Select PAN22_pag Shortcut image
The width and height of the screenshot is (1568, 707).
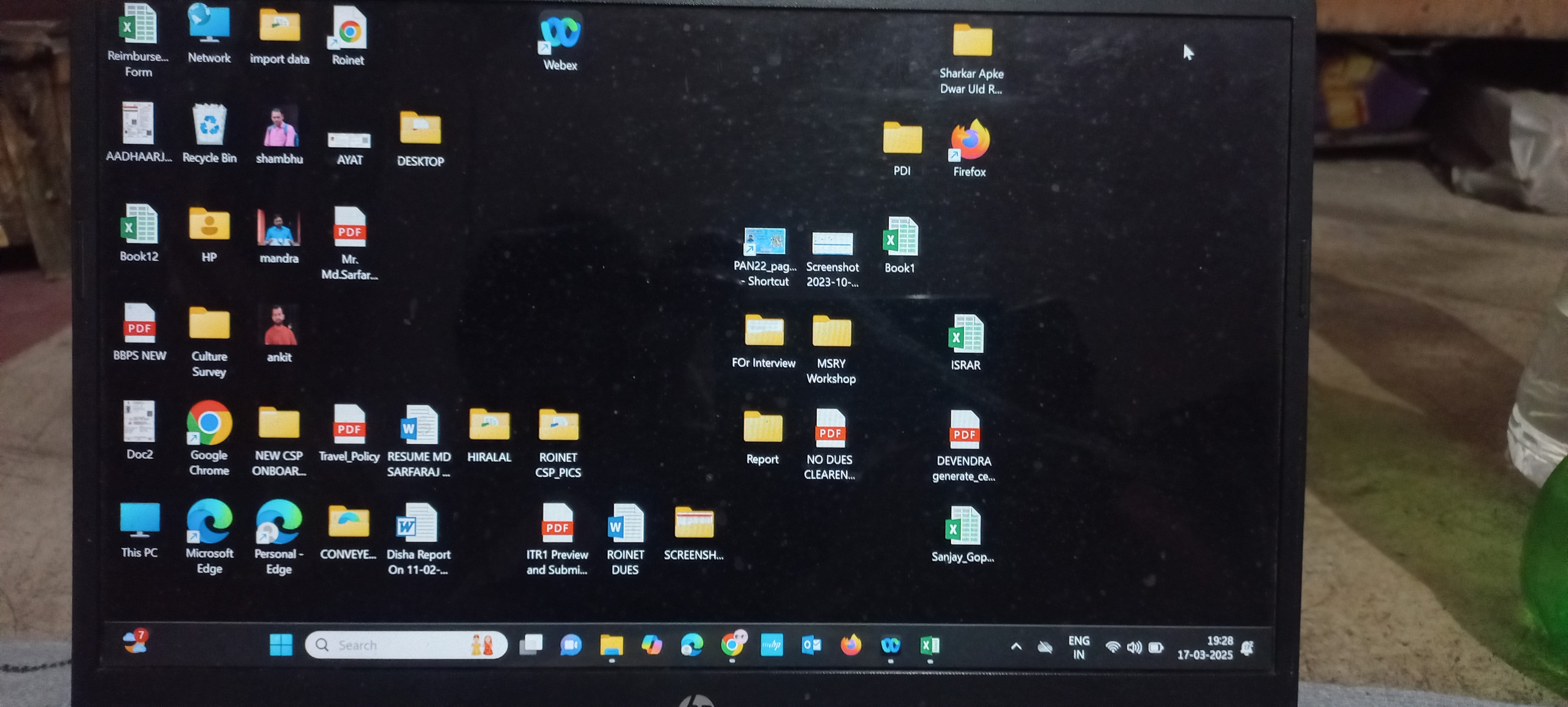coord(765,257)
